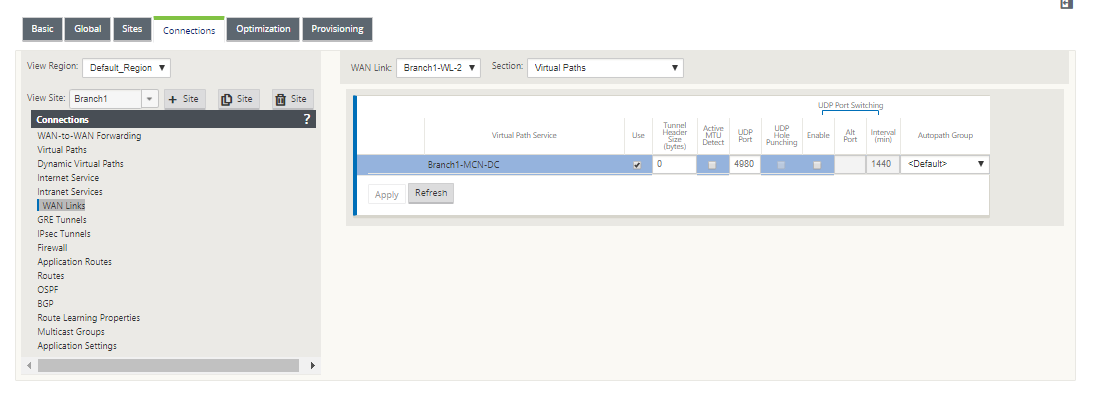Toggle Active MTU Detect checkbox
This screenshot has height=406, width=1104.
[713, 165]
